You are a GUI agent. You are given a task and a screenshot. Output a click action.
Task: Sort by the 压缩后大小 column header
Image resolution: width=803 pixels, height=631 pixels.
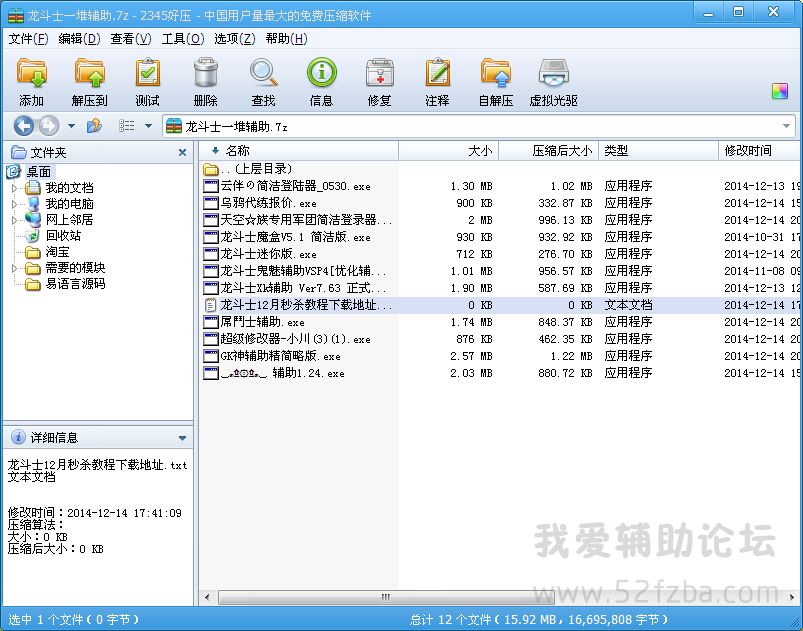548,151
